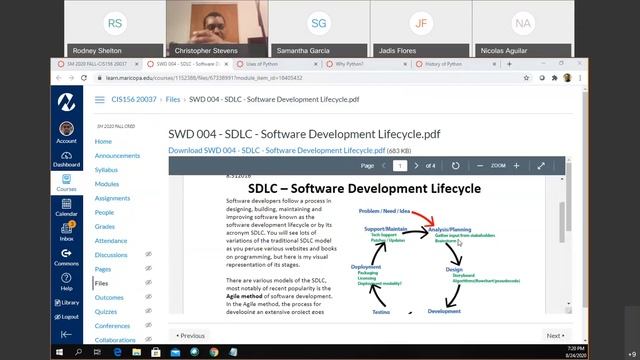Click hidden-eye icon next to Pages
The height and width of the screenshot is (360, 640).
(149, 269)
